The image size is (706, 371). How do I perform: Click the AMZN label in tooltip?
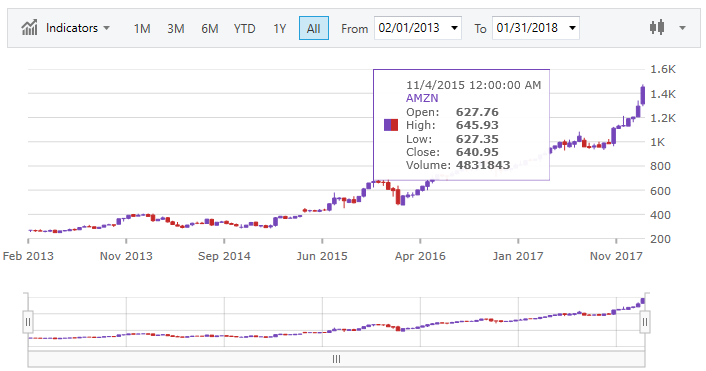pyautogui.click(x=422, y=98)
